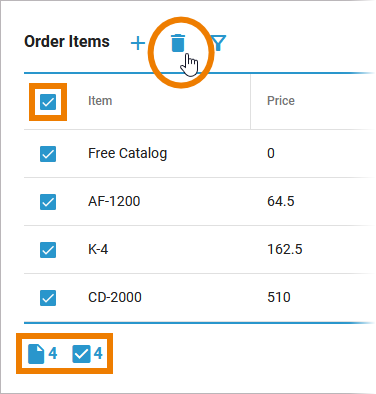Toggle the select-all header checkbox
Viewport: 376px width, 394px height.
48,102
